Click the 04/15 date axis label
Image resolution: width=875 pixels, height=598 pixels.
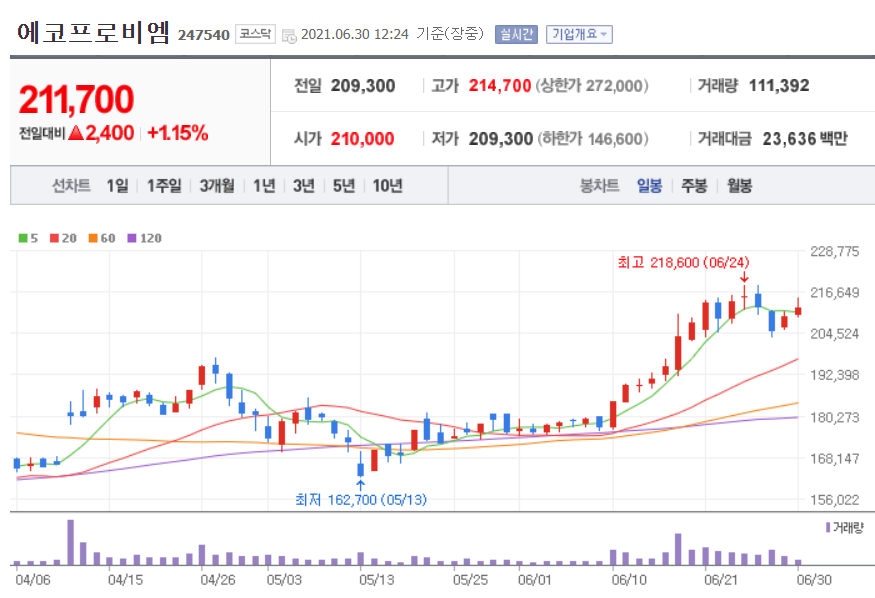click(125, 580)
